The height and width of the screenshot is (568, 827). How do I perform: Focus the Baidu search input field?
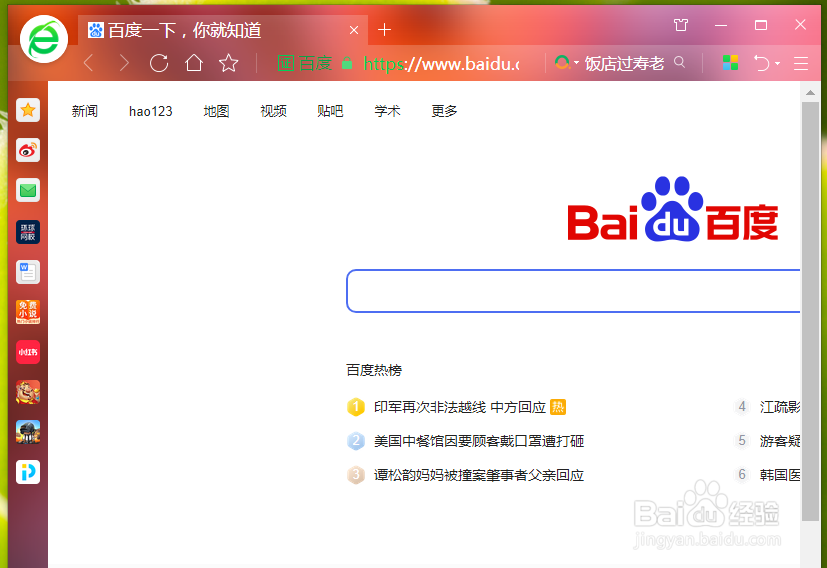point(573,291)
